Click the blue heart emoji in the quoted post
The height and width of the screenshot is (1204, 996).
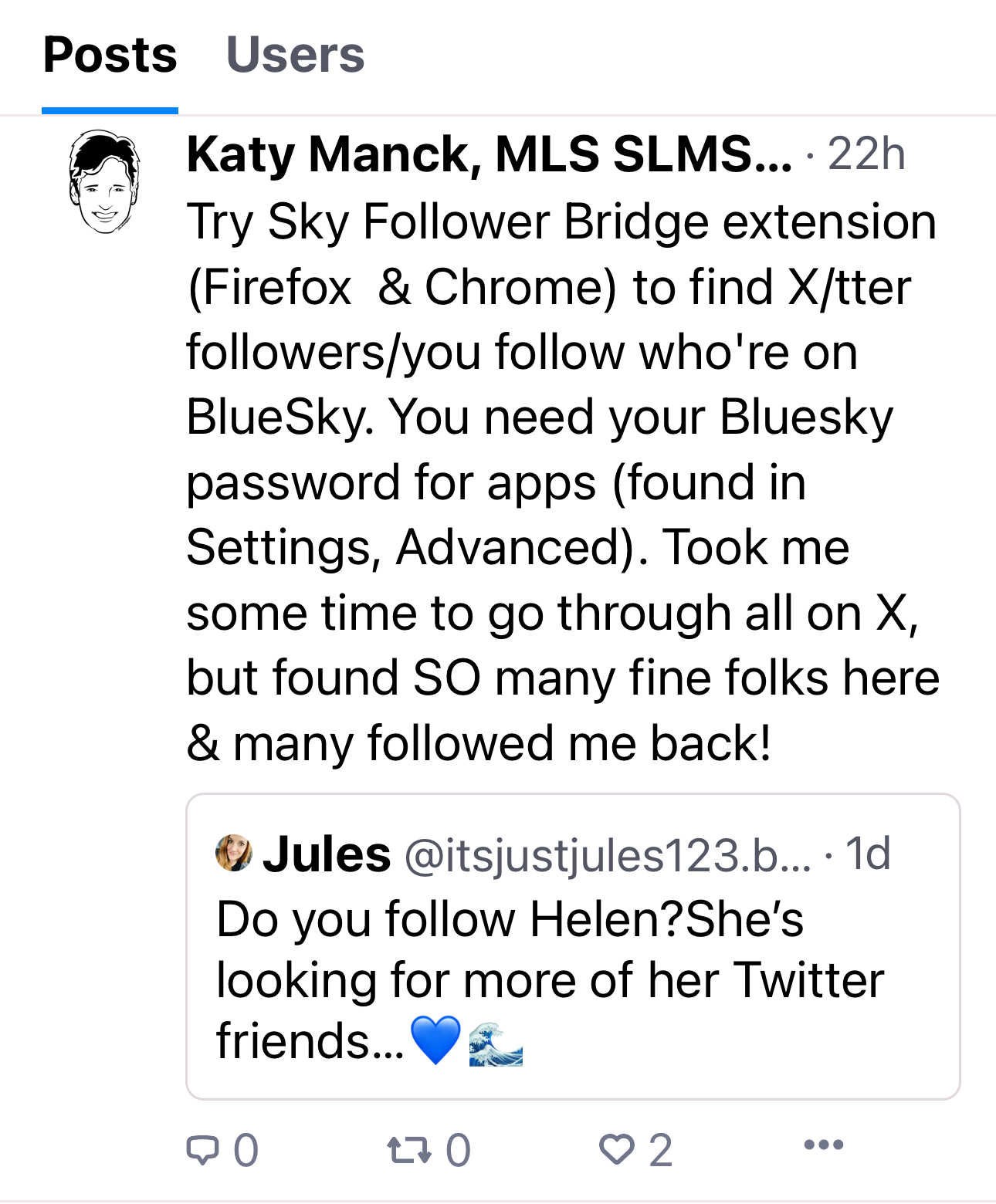coord(436,1040)
